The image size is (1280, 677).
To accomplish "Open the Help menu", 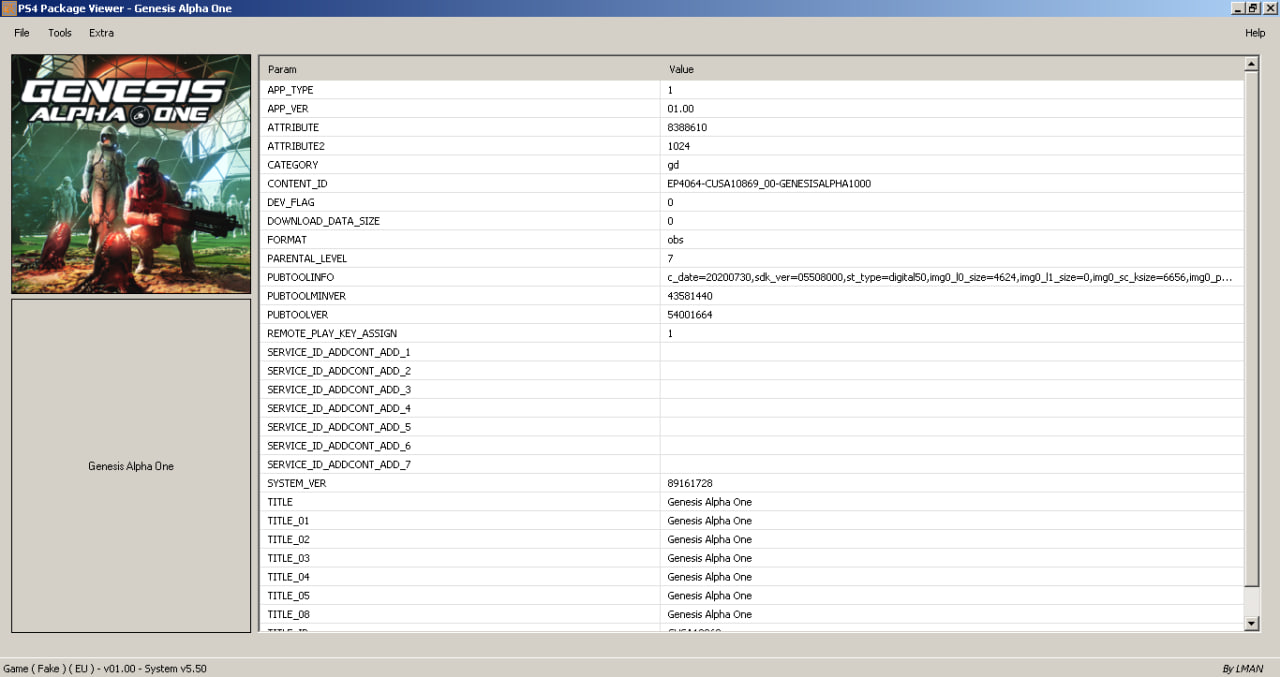I will tap(1255, 33).
